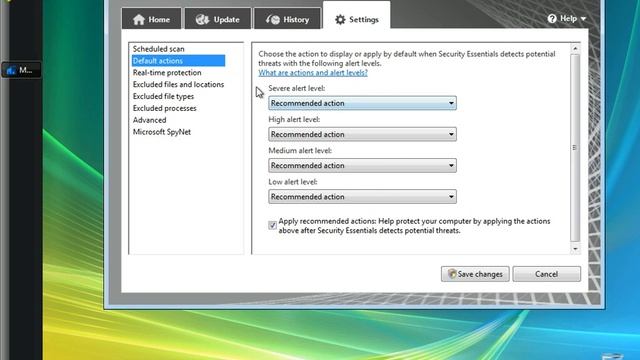This screenshot has height=360, width=640.
Task: Select Excluded file types
Action: click(x=163, y=96)
